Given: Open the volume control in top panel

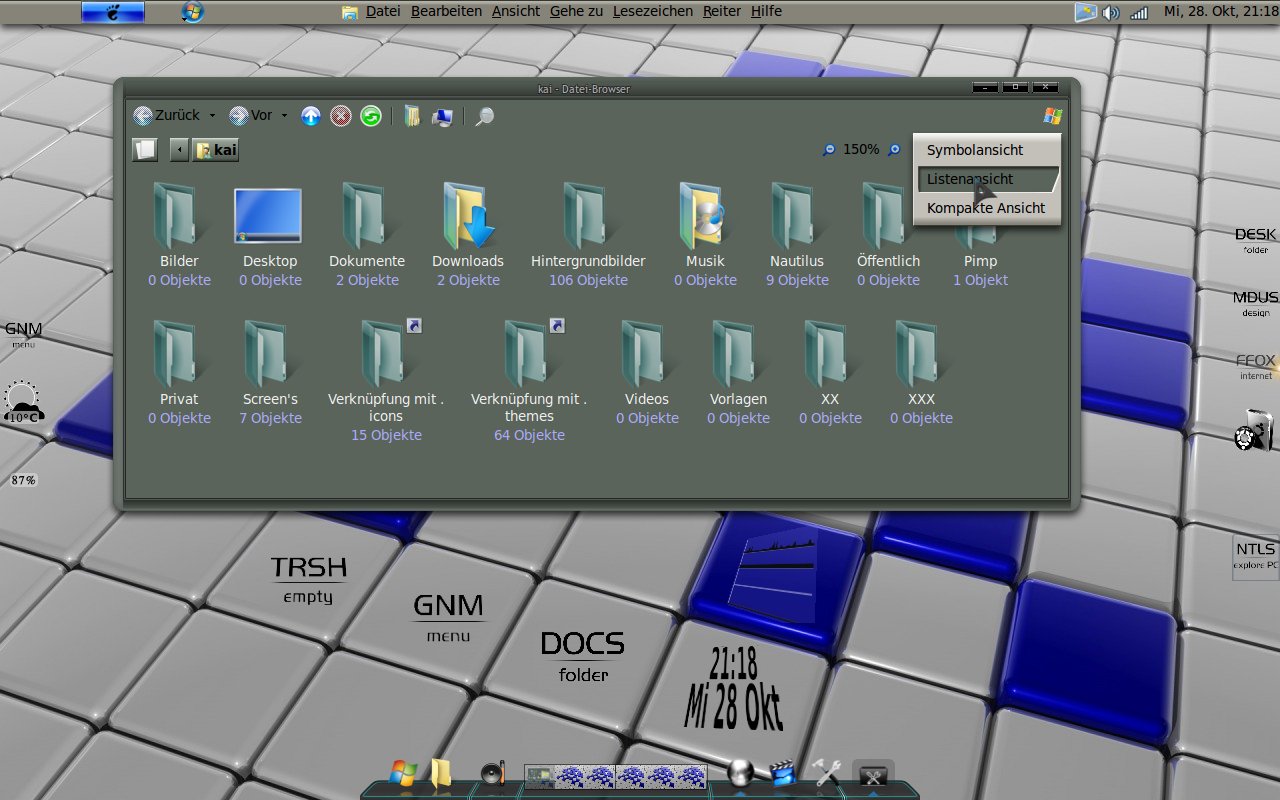Looking at the screenshot, I should coord(1111,13).
